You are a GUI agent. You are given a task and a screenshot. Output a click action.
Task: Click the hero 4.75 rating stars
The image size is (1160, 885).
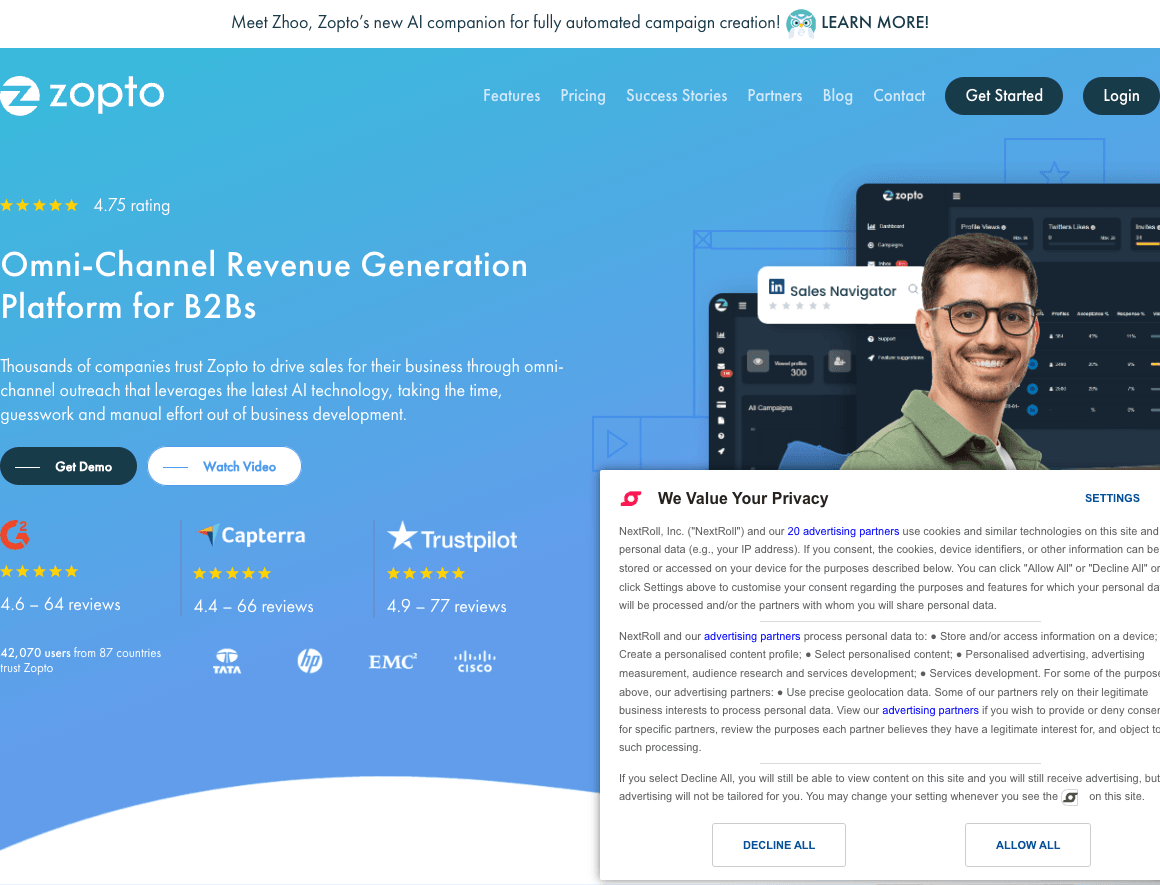tap(39, 205)
